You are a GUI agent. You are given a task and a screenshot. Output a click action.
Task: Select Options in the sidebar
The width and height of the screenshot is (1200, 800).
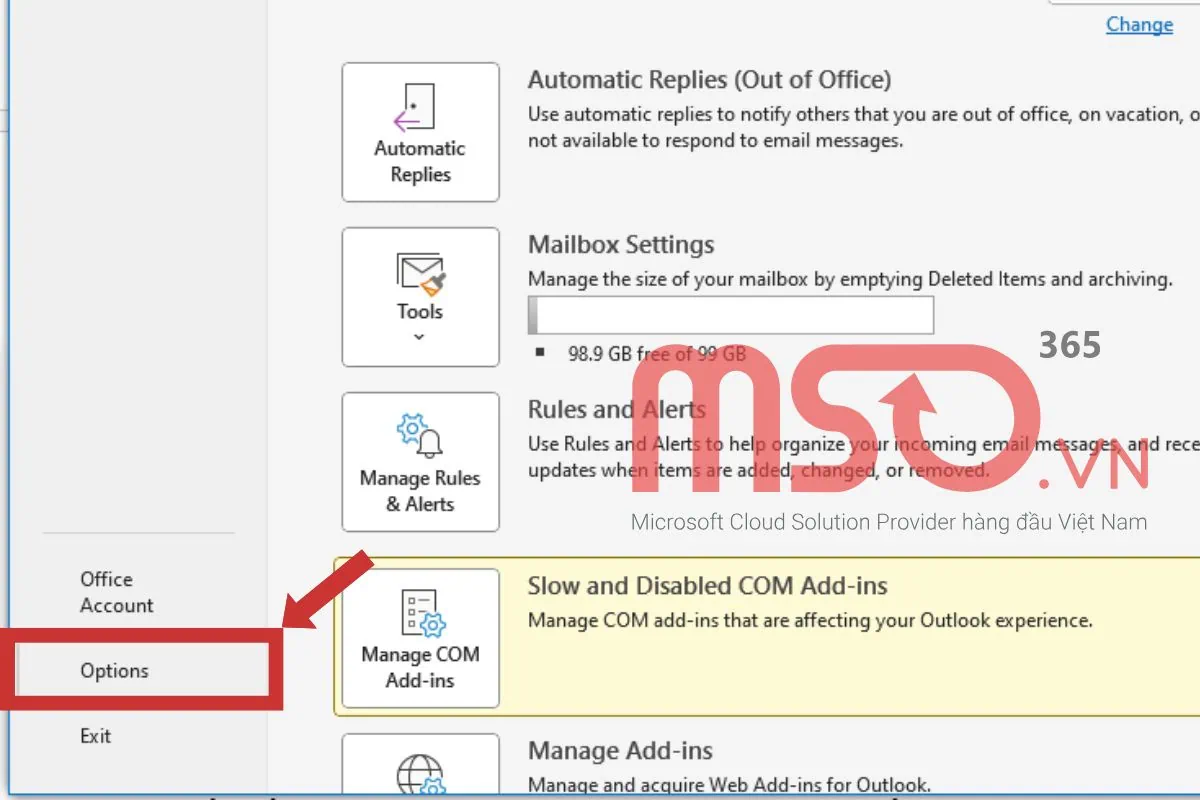point(115,670)
